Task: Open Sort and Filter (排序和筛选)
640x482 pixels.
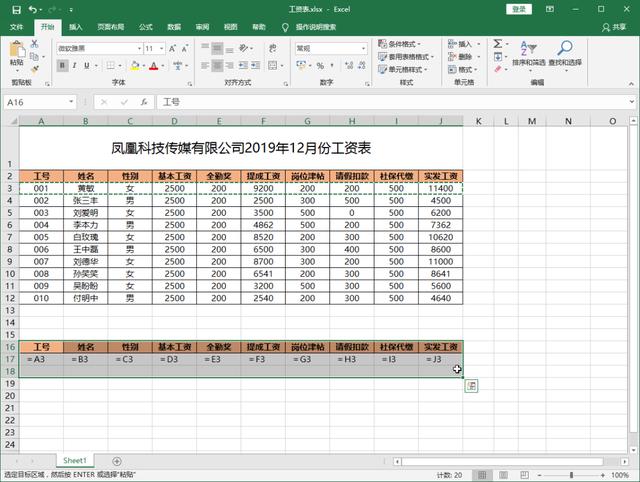Action: pos(529,56)
